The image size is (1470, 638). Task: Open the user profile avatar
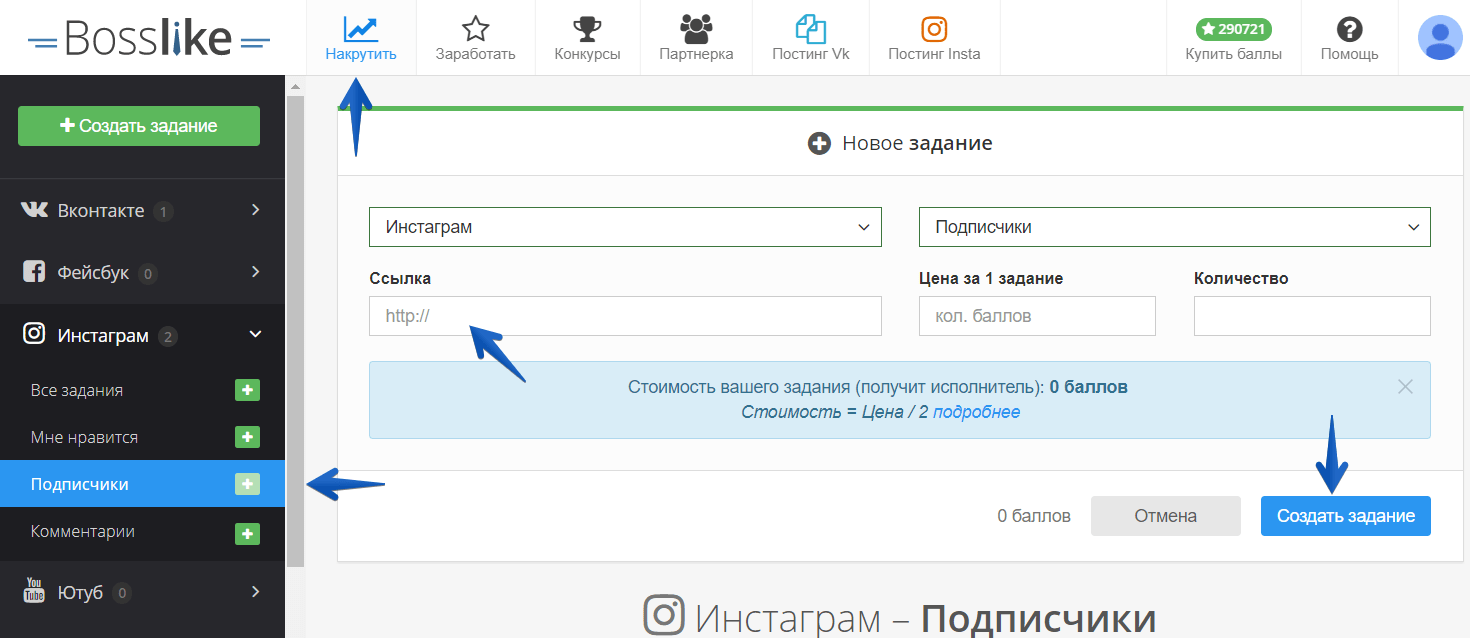point(1441,37)
